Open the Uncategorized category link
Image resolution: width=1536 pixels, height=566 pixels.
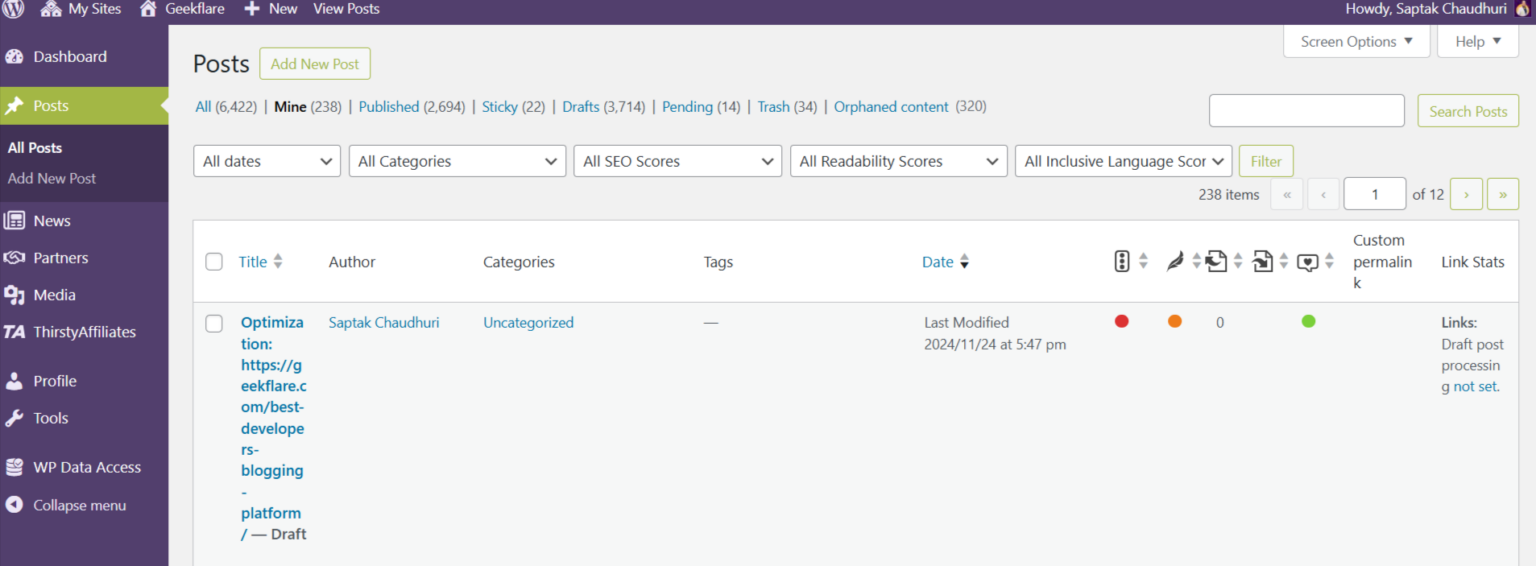point(528,323)
